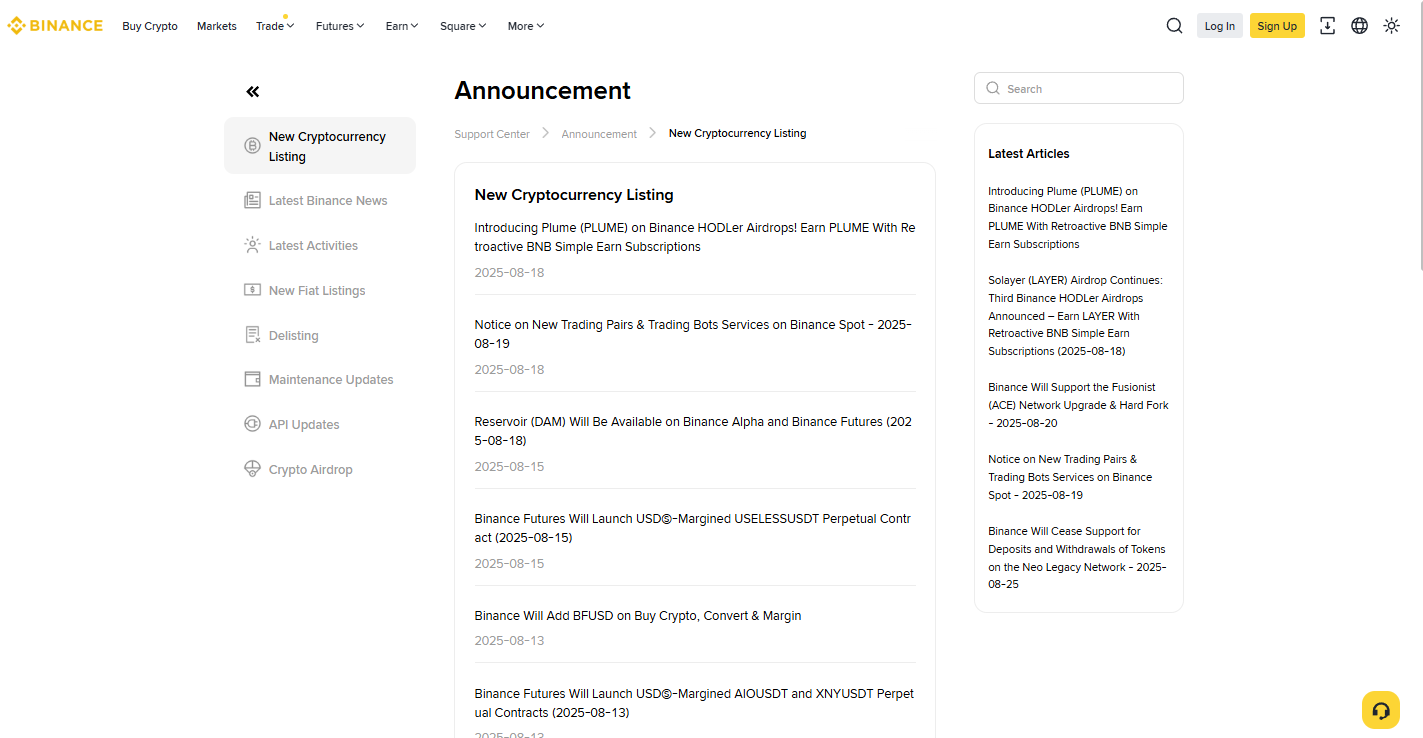The width and height of the screenshot is (1423, 738).
Task: Click the download app icon
Action: pyautogui.click(x=1327, y=26)
